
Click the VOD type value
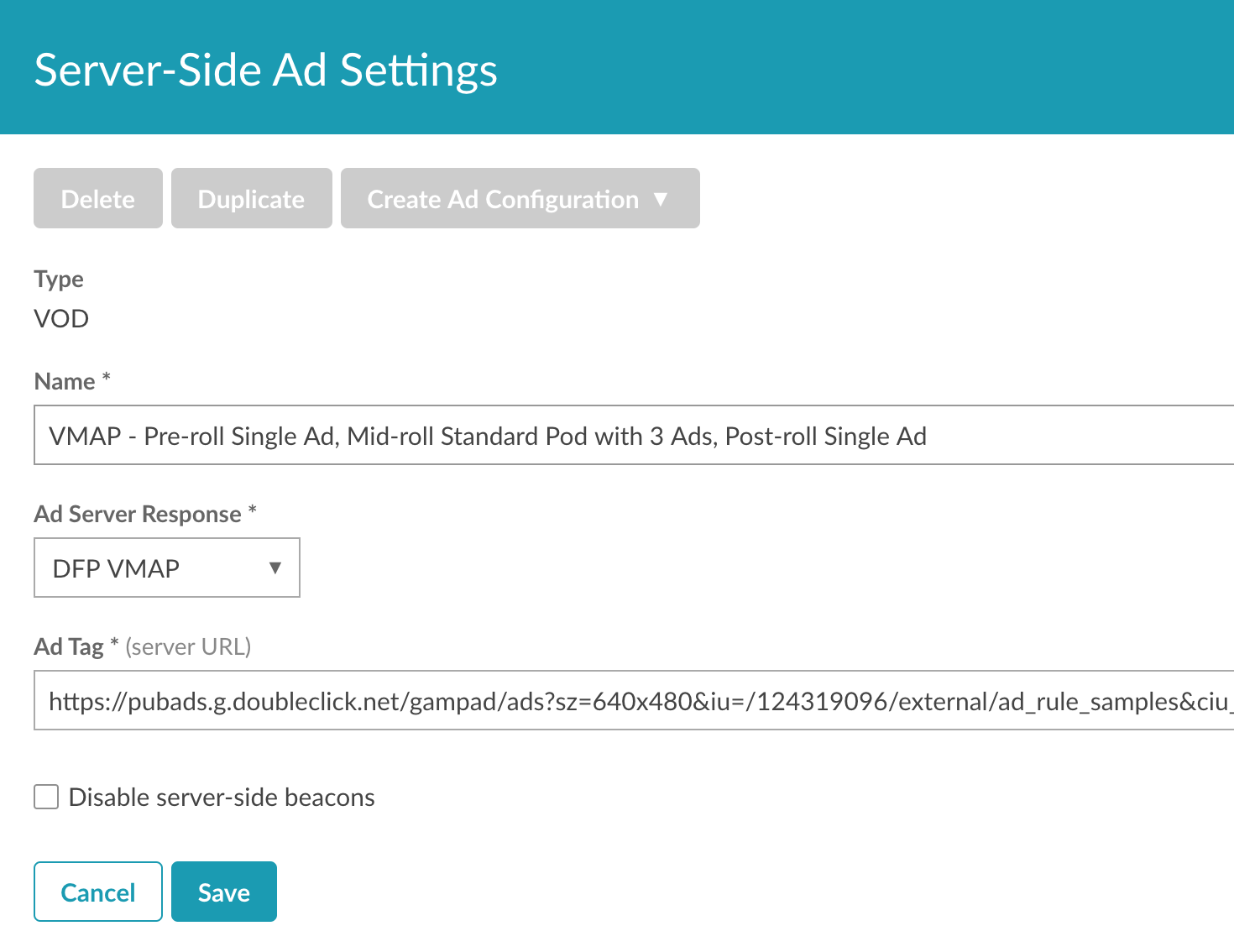(x=61, y=319)
